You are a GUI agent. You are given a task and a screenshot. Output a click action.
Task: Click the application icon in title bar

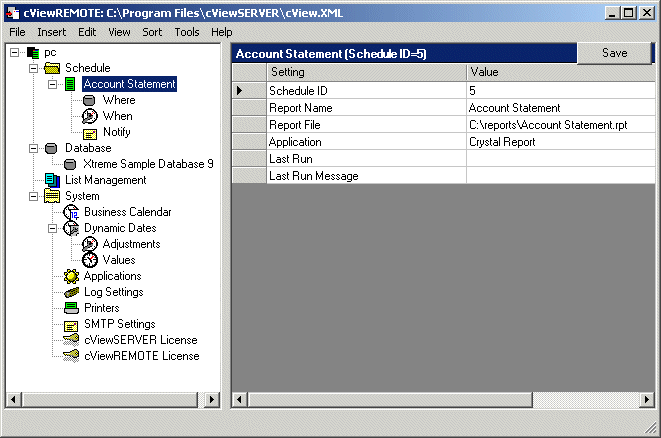point(13,13)
